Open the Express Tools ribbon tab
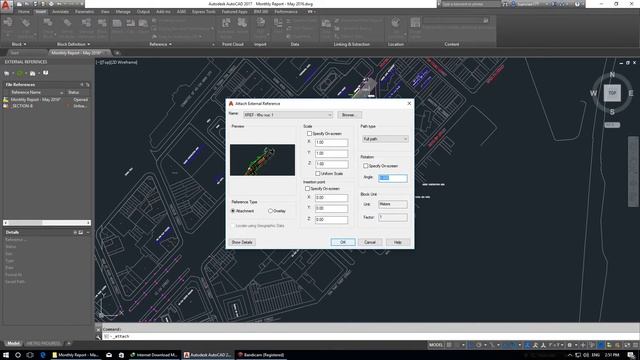The width and height of the screenshot is (640, 360). pos(203,12)
